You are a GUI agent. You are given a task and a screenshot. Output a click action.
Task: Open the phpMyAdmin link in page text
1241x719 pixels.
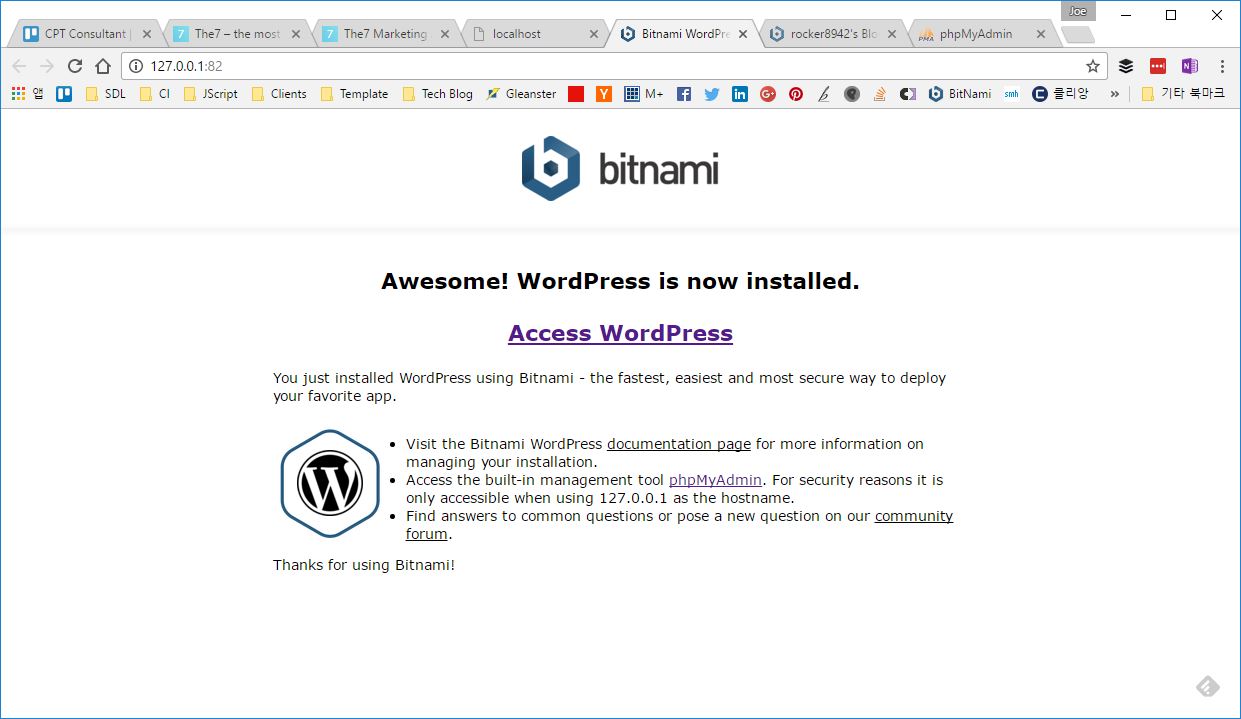(x=715, y=480)
